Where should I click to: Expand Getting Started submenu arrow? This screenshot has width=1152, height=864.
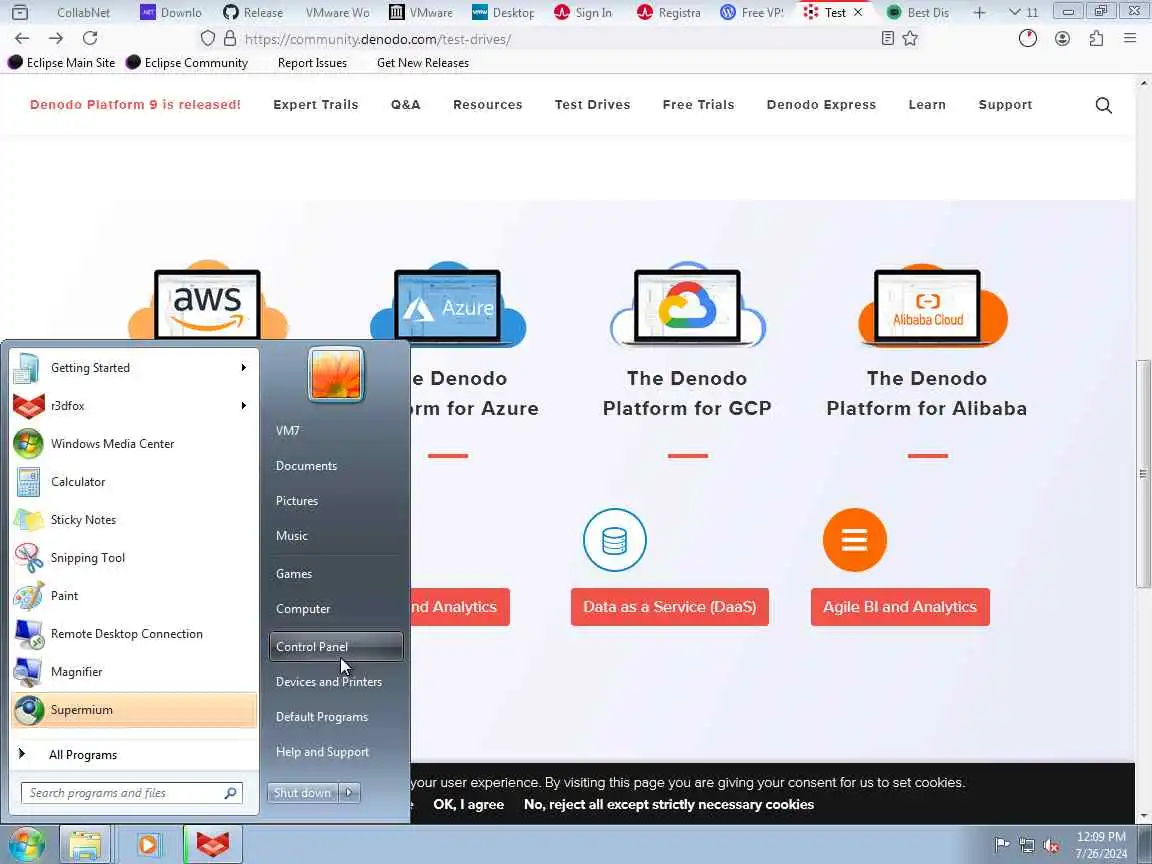click(x=243, y=367)
